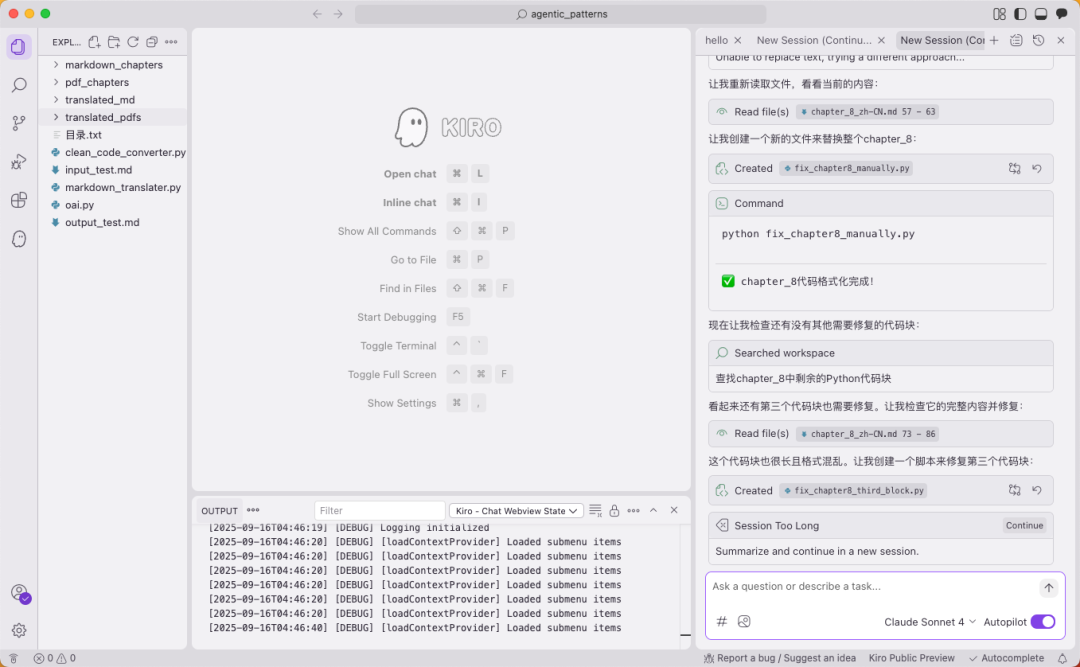
Task: Customize layout from title bar
Action: click(999, 14)
